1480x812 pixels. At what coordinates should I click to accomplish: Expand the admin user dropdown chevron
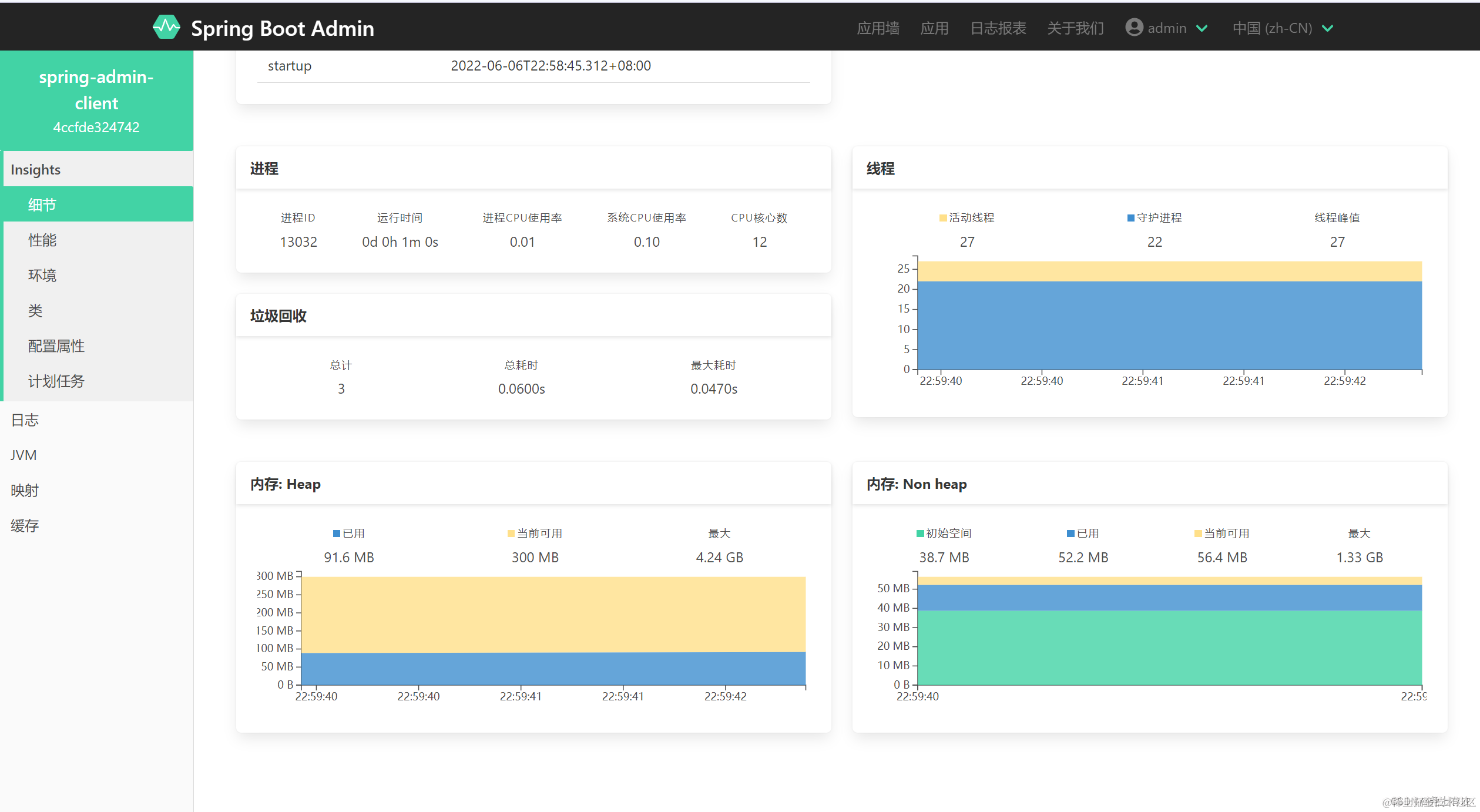pyautogui.click(x=1202, y=28)
